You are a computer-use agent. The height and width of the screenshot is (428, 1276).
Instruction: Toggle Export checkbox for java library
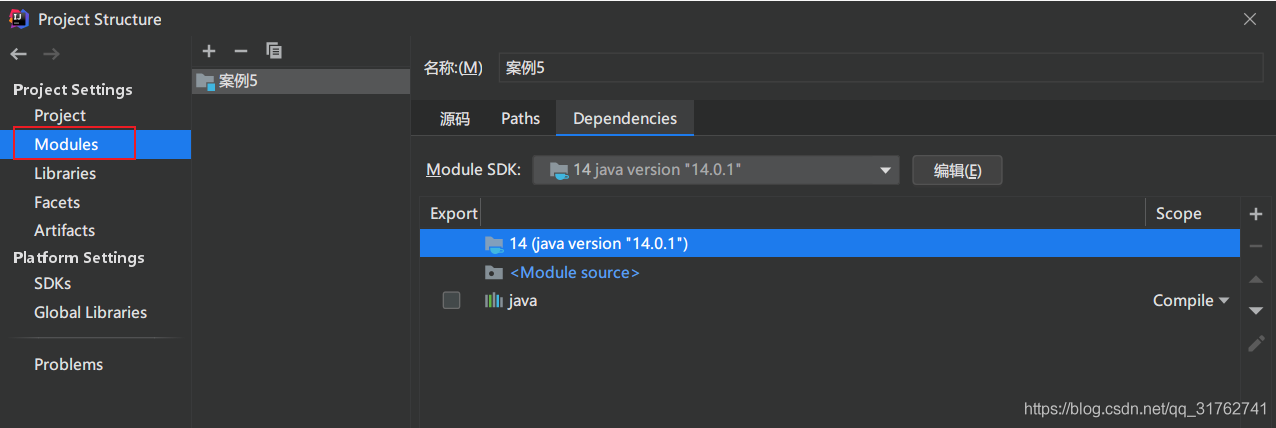click(451, 300)
